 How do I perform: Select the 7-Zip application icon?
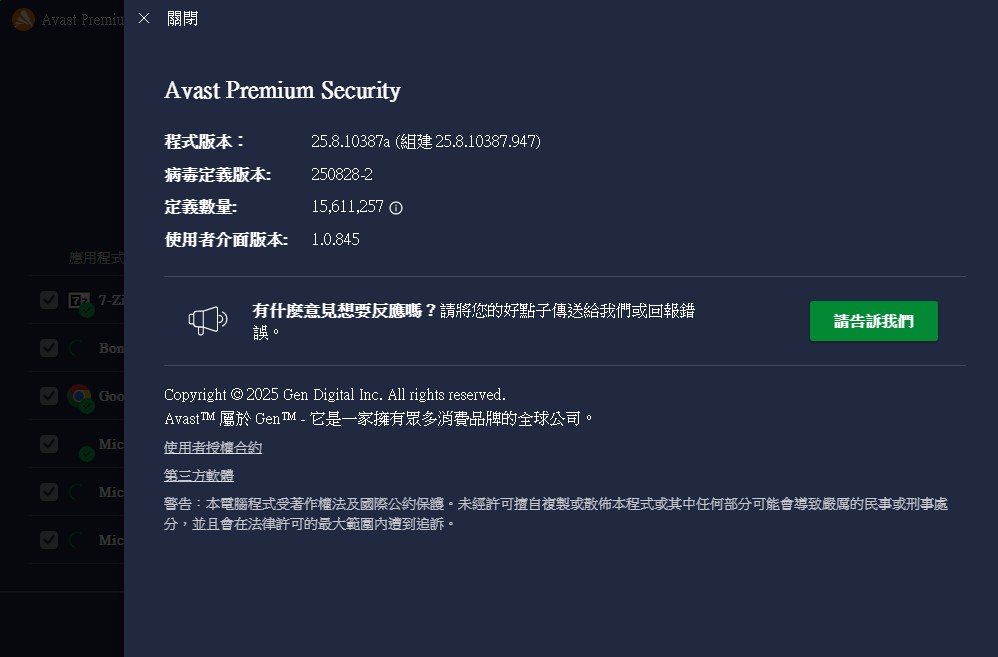click(x=79, y=300)
